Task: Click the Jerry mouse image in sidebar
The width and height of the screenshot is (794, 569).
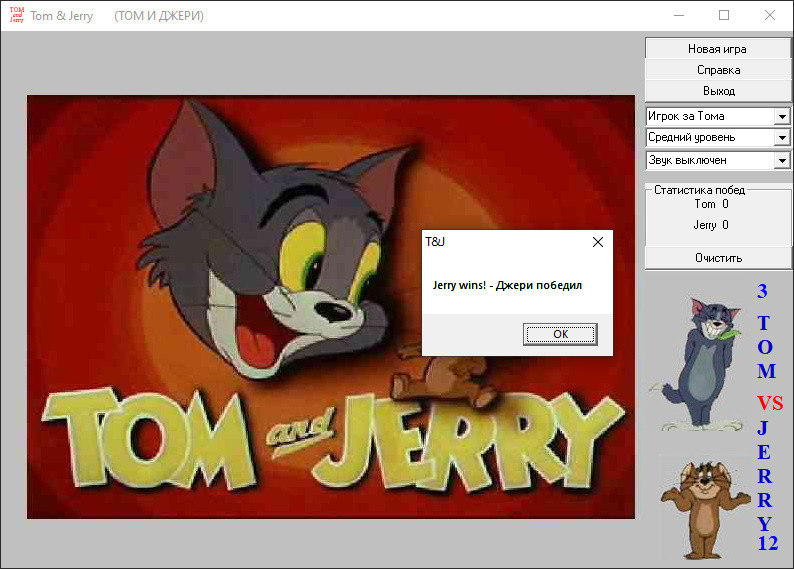Action: pyautogui.click(x=705, y=508)
